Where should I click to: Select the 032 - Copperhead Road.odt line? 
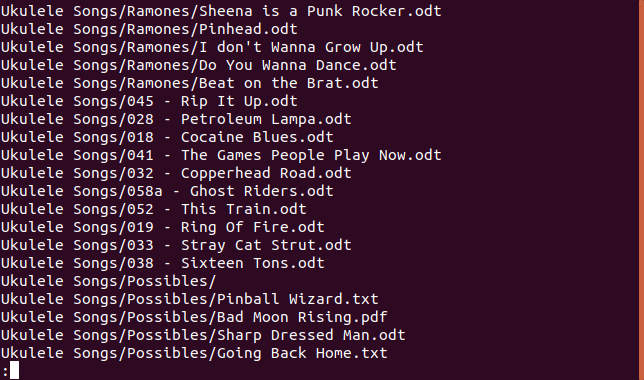click(176, 174)
